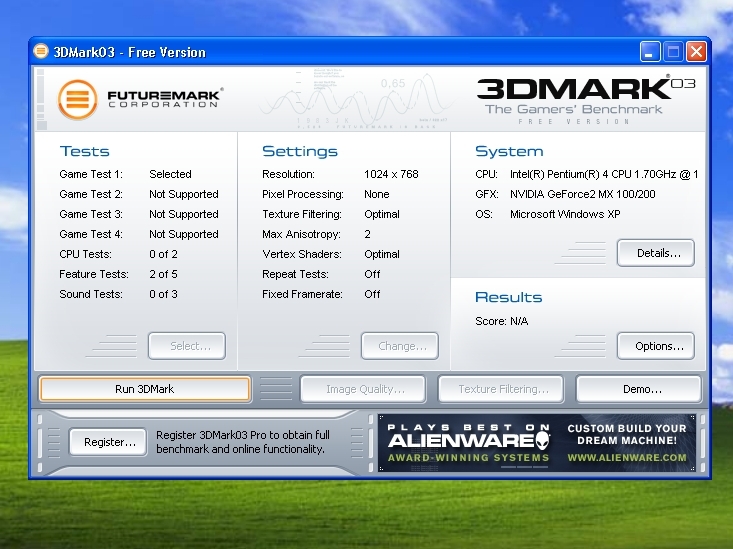Click Max Anisotropy value '2'
The height and width of the screenshot is (549, 733).
click(x=367, y=234)
